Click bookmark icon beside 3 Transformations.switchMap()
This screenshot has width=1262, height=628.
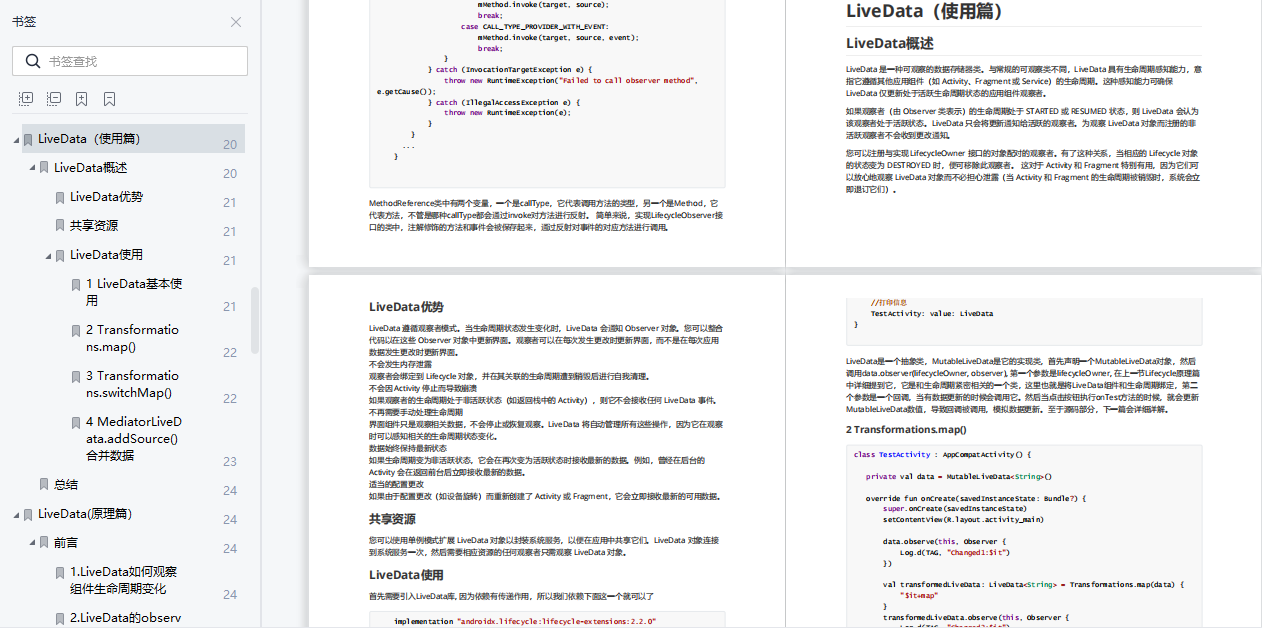pos(77,376)
